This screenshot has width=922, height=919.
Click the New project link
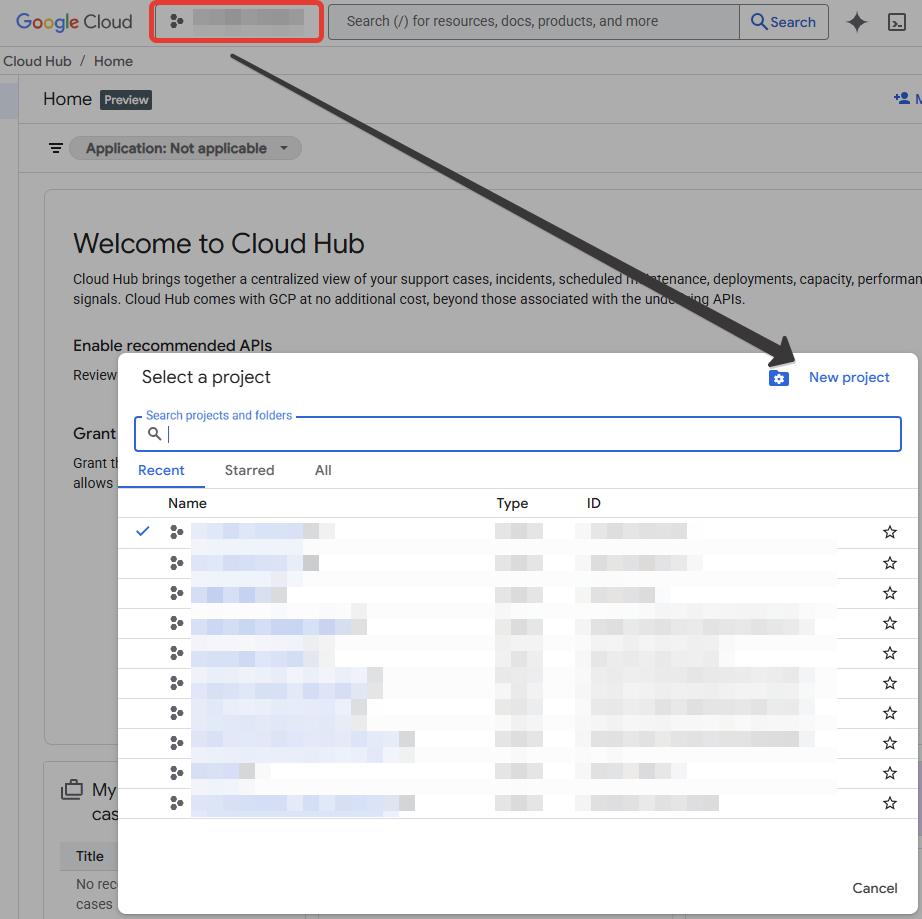tap(849, 377)
